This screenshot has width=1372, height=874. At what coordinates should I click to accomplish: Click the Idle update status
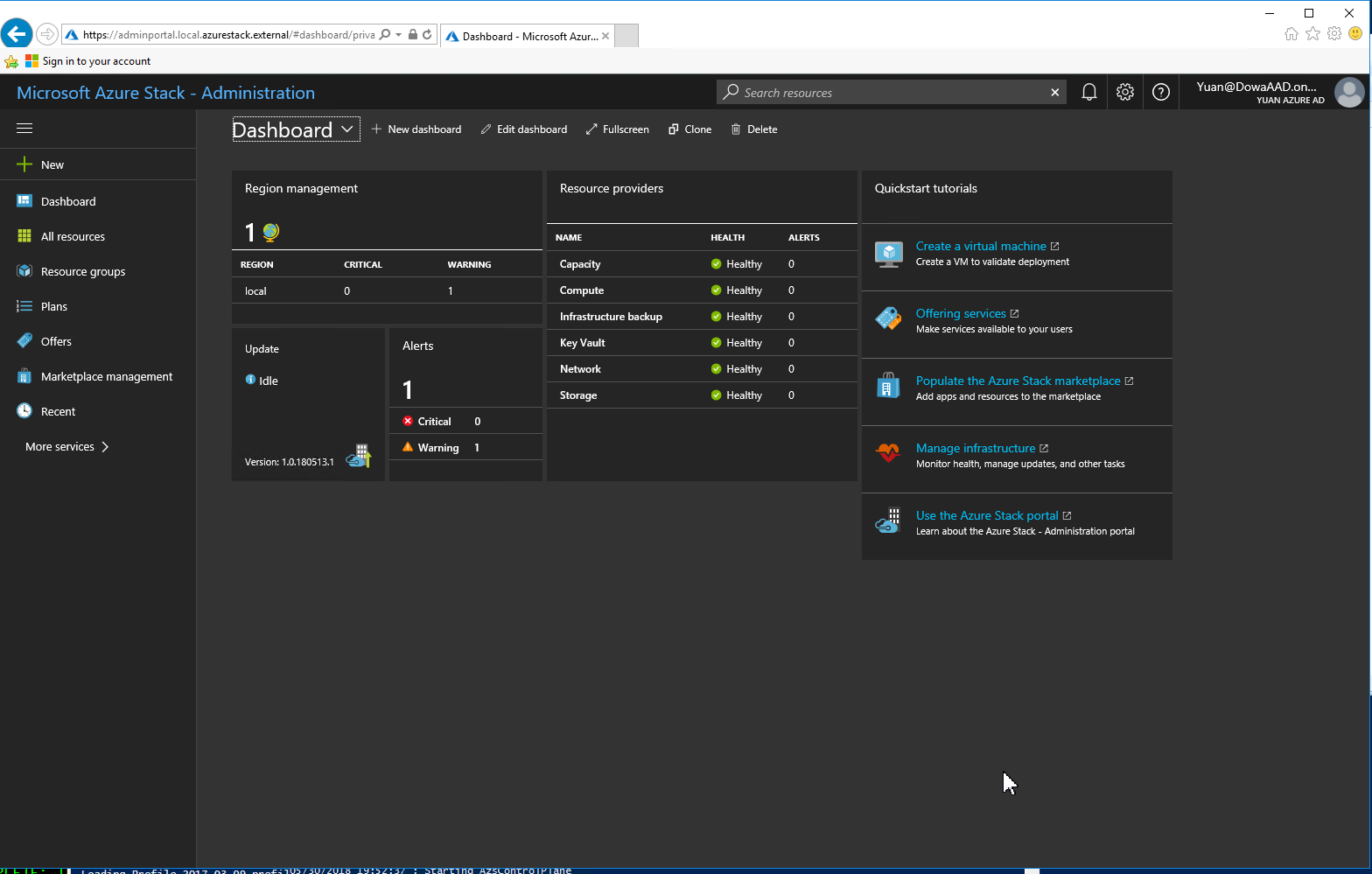click(x=262, y=381)
